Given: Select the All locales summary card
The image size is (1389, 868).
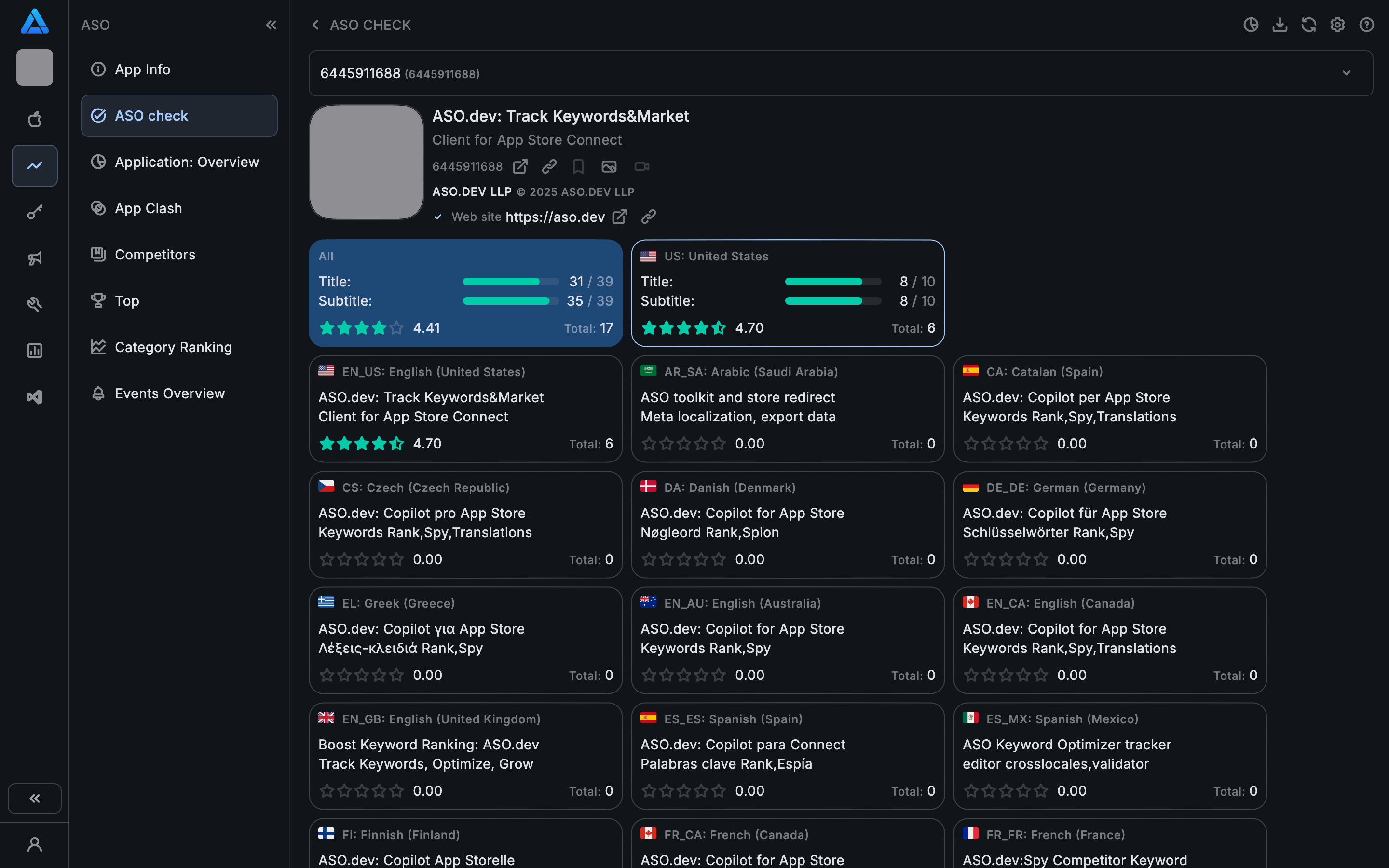Looking at the screenshot, I should click(465, 293).
